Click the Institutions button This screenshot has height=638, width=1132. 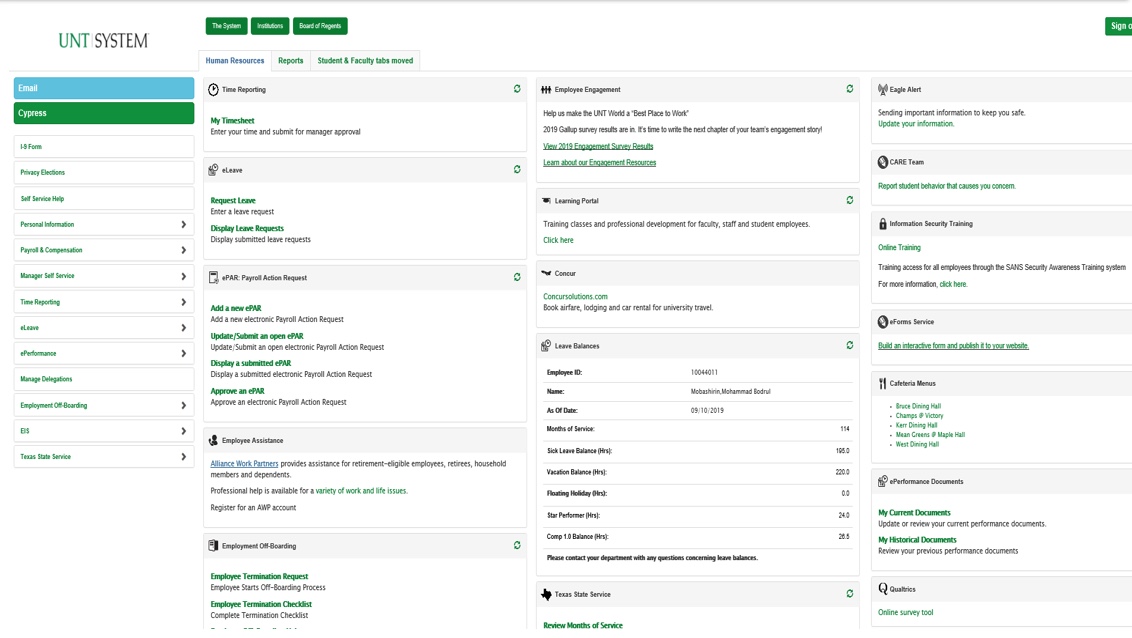[270, 26]
